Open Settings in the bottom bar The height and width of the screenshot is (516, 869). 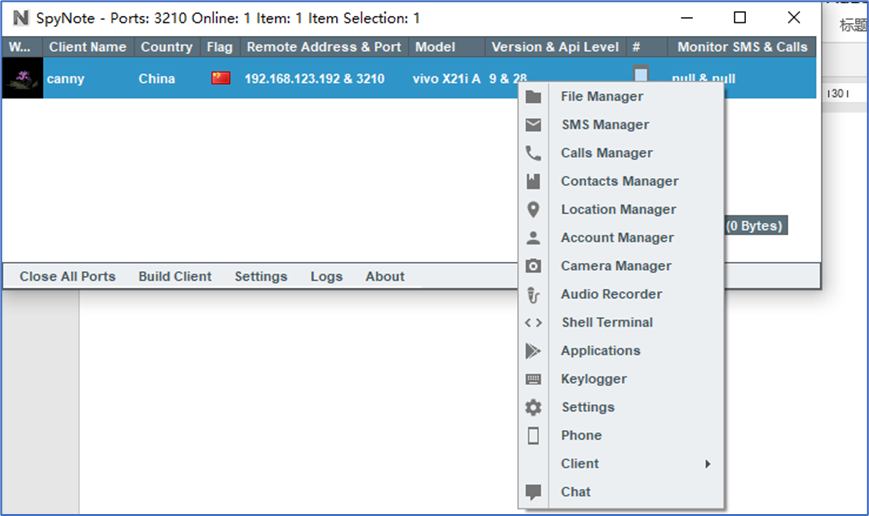coord(260,277)
